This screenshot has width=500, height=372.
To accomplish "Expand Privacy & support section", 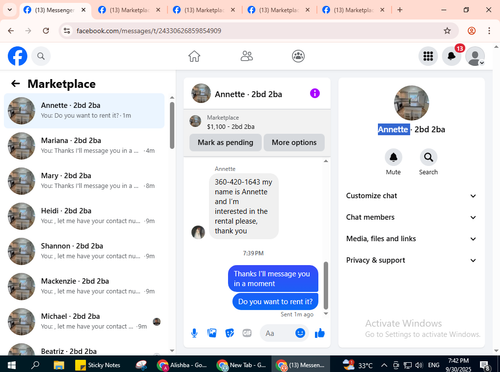I will 411,260.
